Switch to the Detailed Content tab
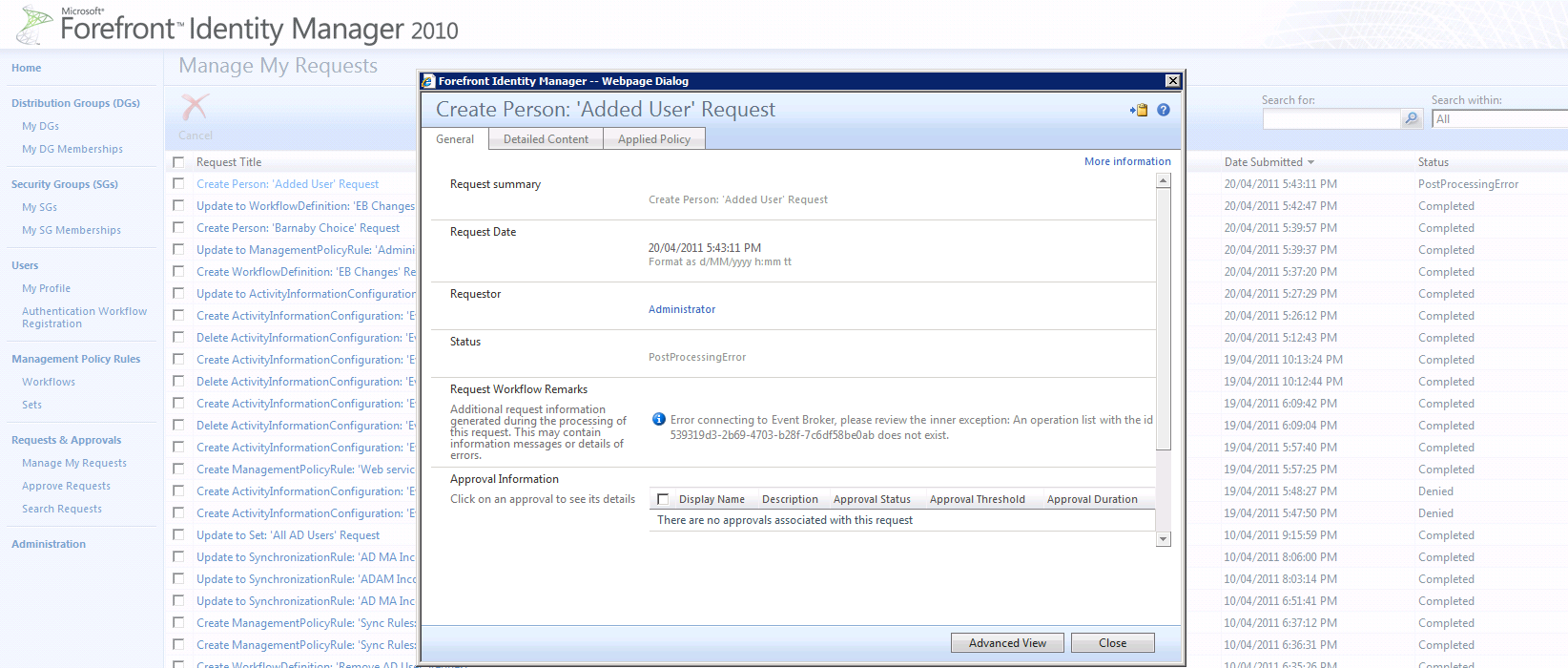Viewport: 1568px width, 668px height. pyautogui.click(x=546, y=139)
